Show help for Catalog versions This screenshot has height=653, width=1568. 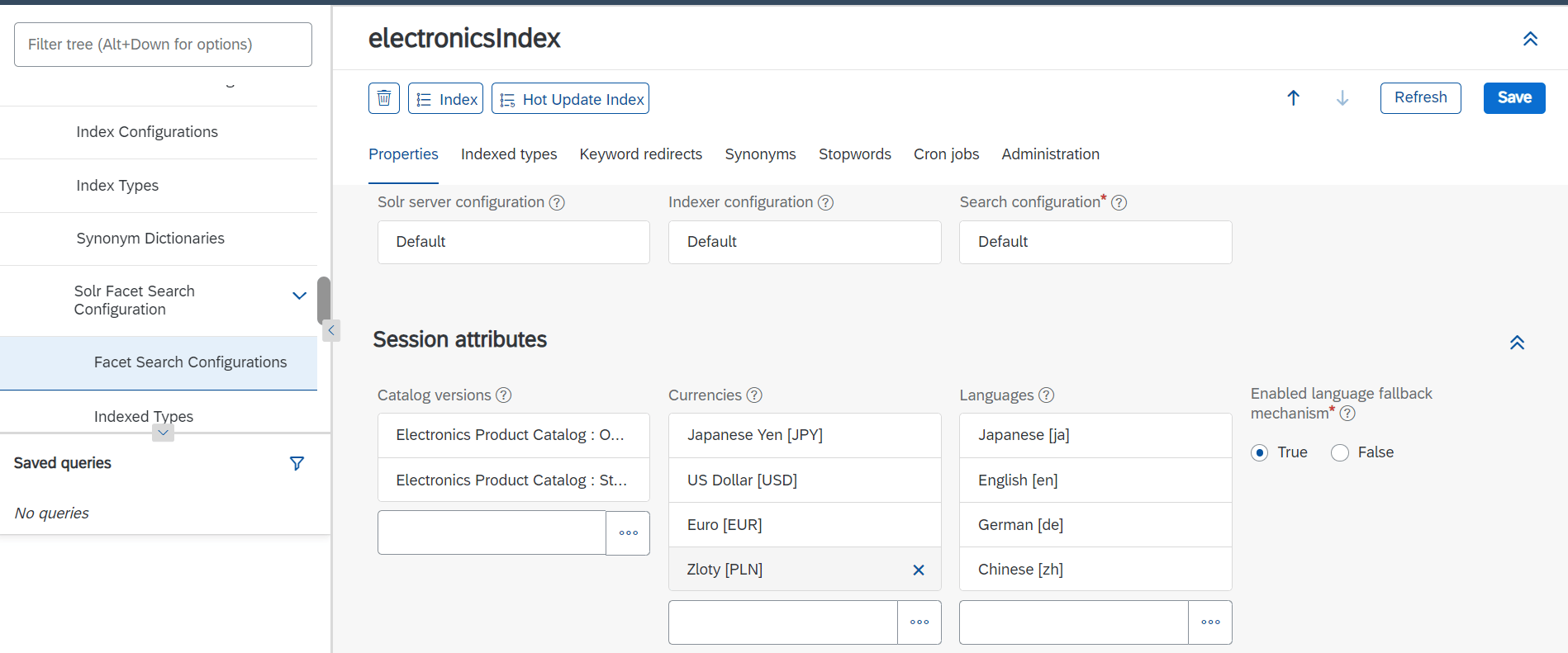503,395
